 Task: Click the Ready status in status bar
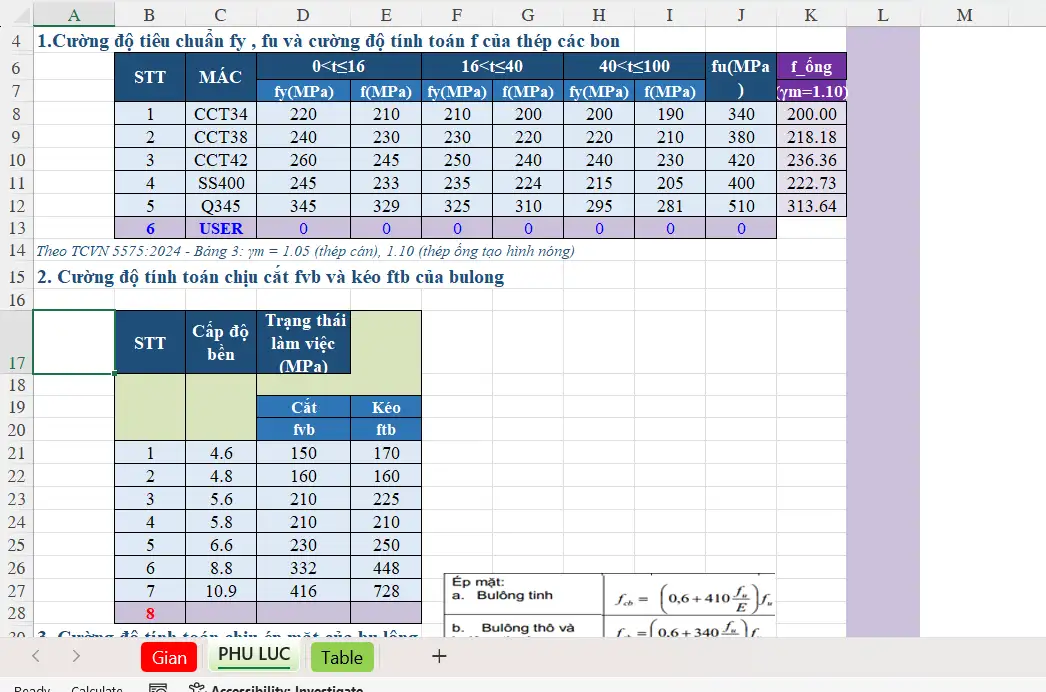coord(31,689)
